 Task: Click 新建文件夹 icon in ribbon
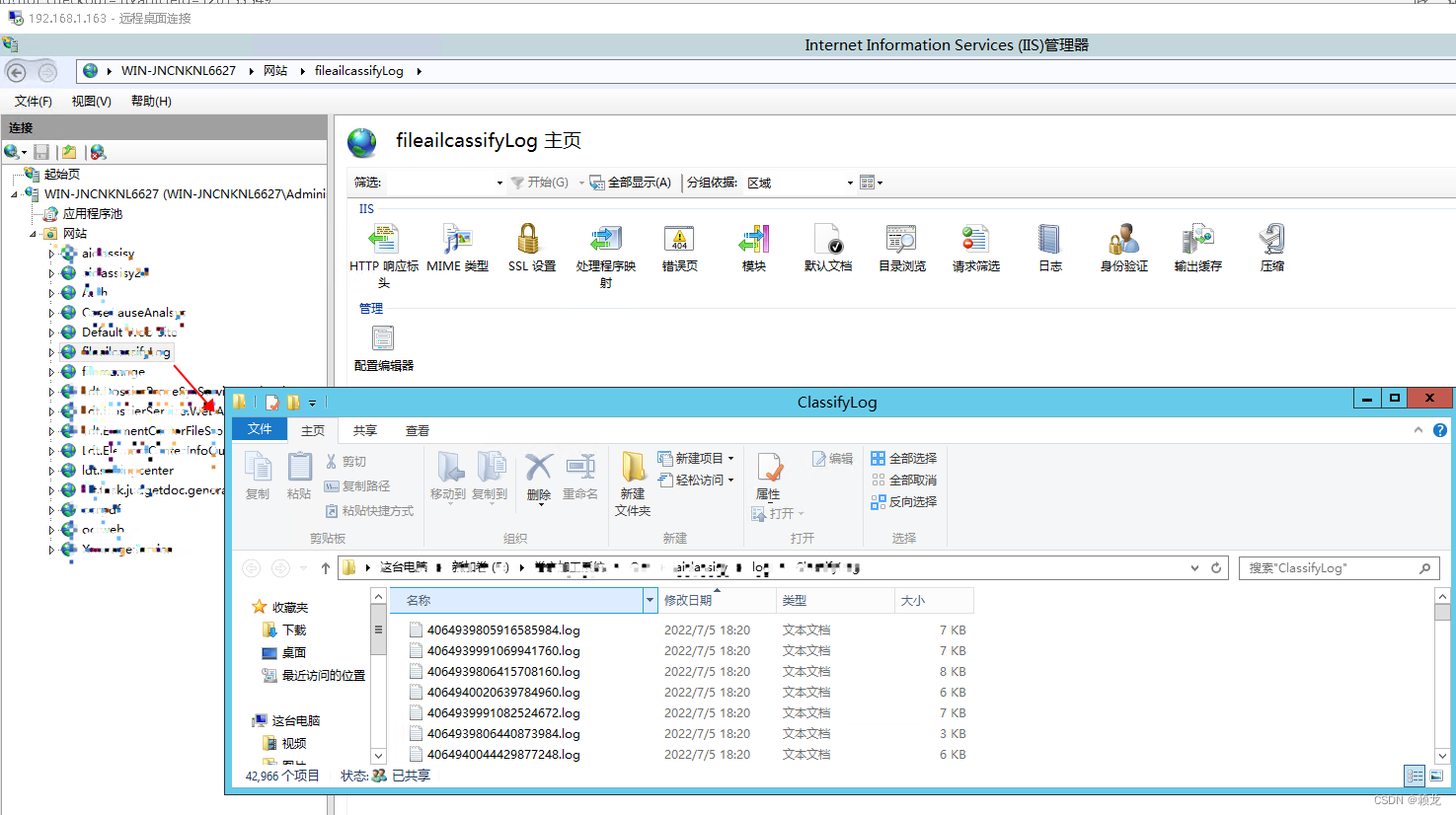(633, 467)
